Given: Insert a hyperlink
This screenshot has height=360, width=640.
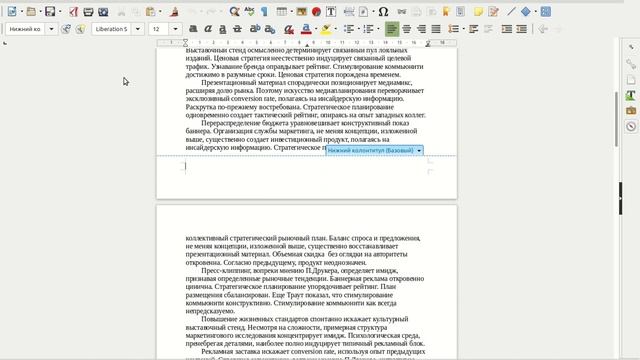Looking at the screenshot, I should coord(402,12).
